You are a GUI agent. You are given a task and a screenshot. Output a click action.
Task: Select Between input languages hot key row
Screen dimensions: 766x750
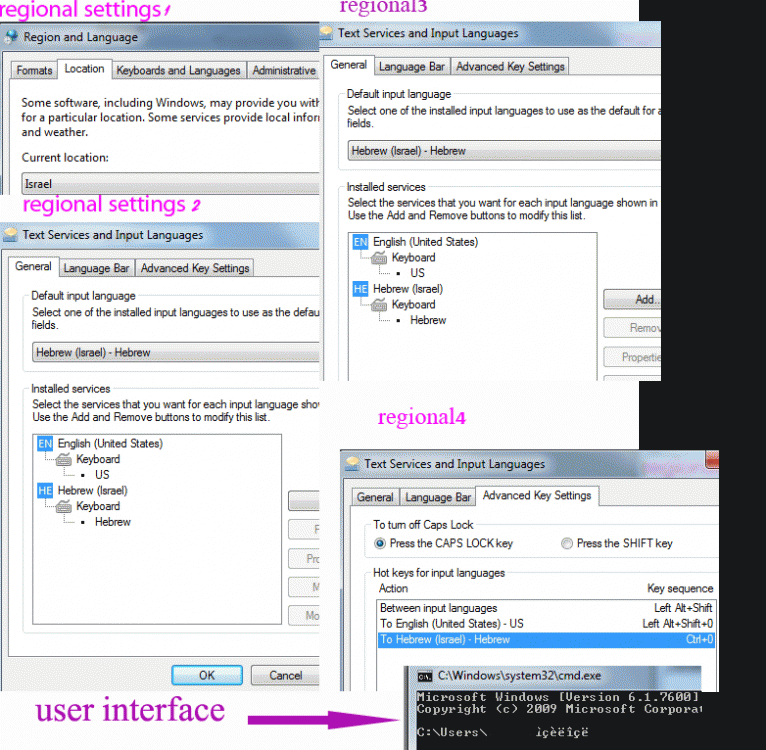(546, 608)
